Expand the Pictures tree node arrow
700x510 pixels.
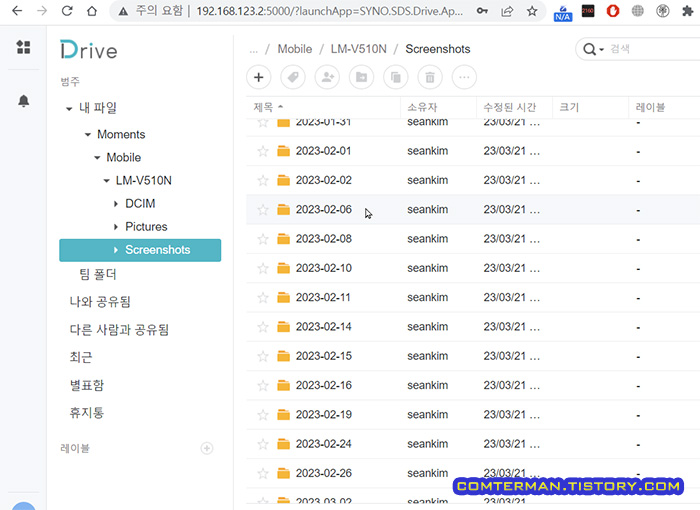(116, 227)
